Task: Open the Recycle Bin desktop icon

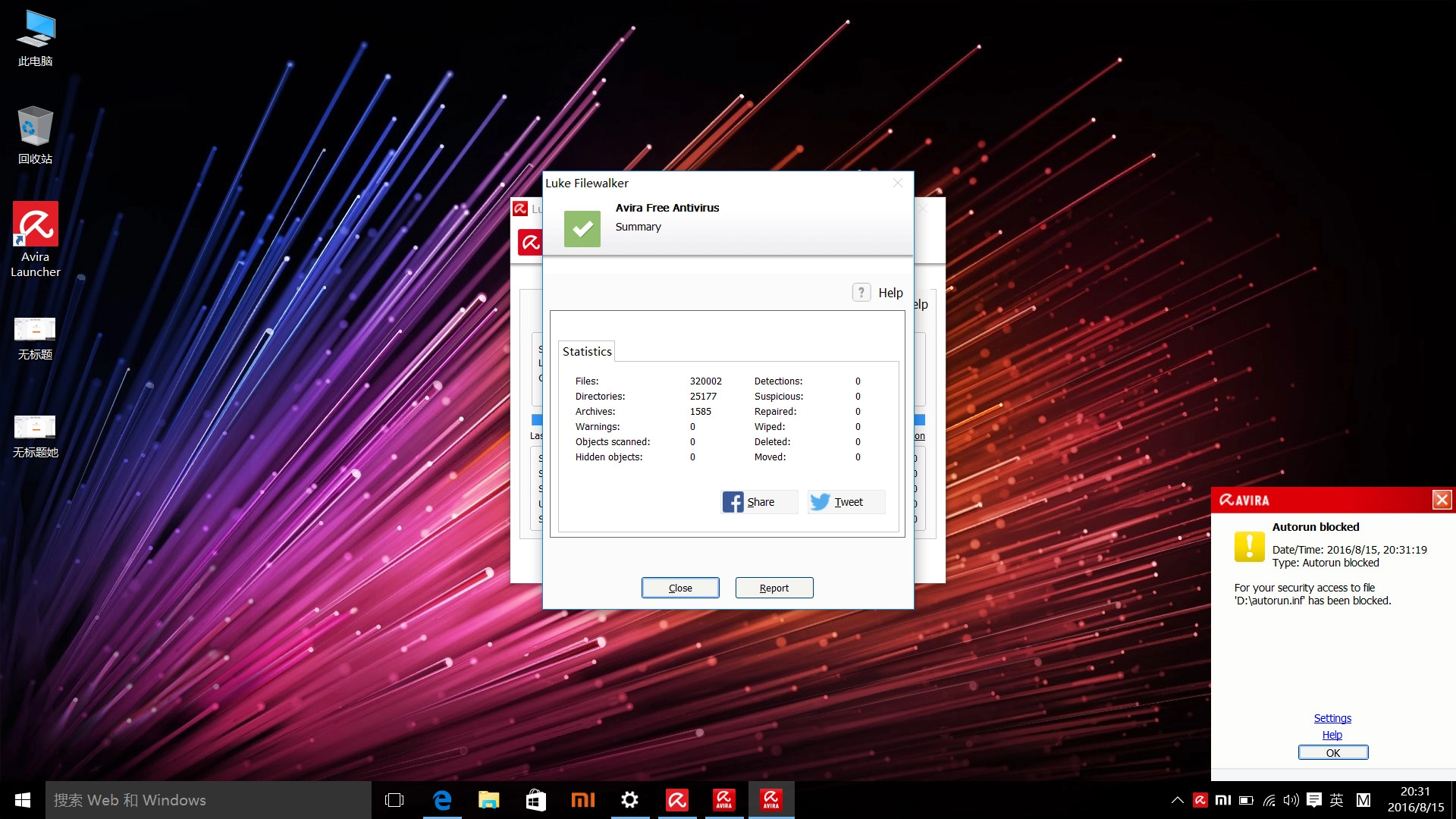Action: point(36,135)
